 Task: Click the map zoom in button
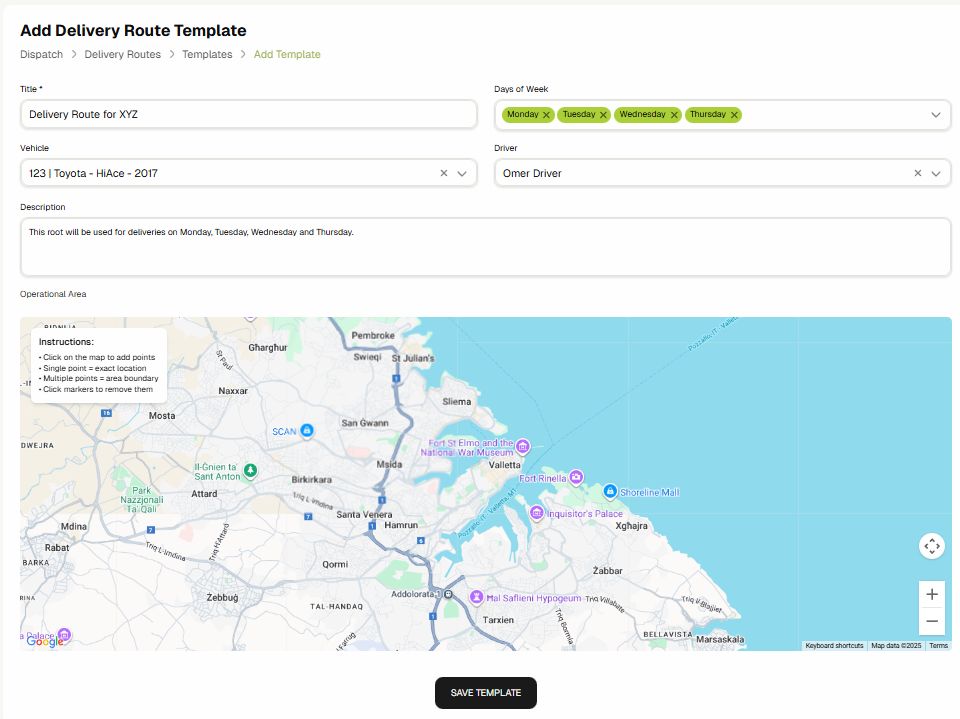point(932,594)
